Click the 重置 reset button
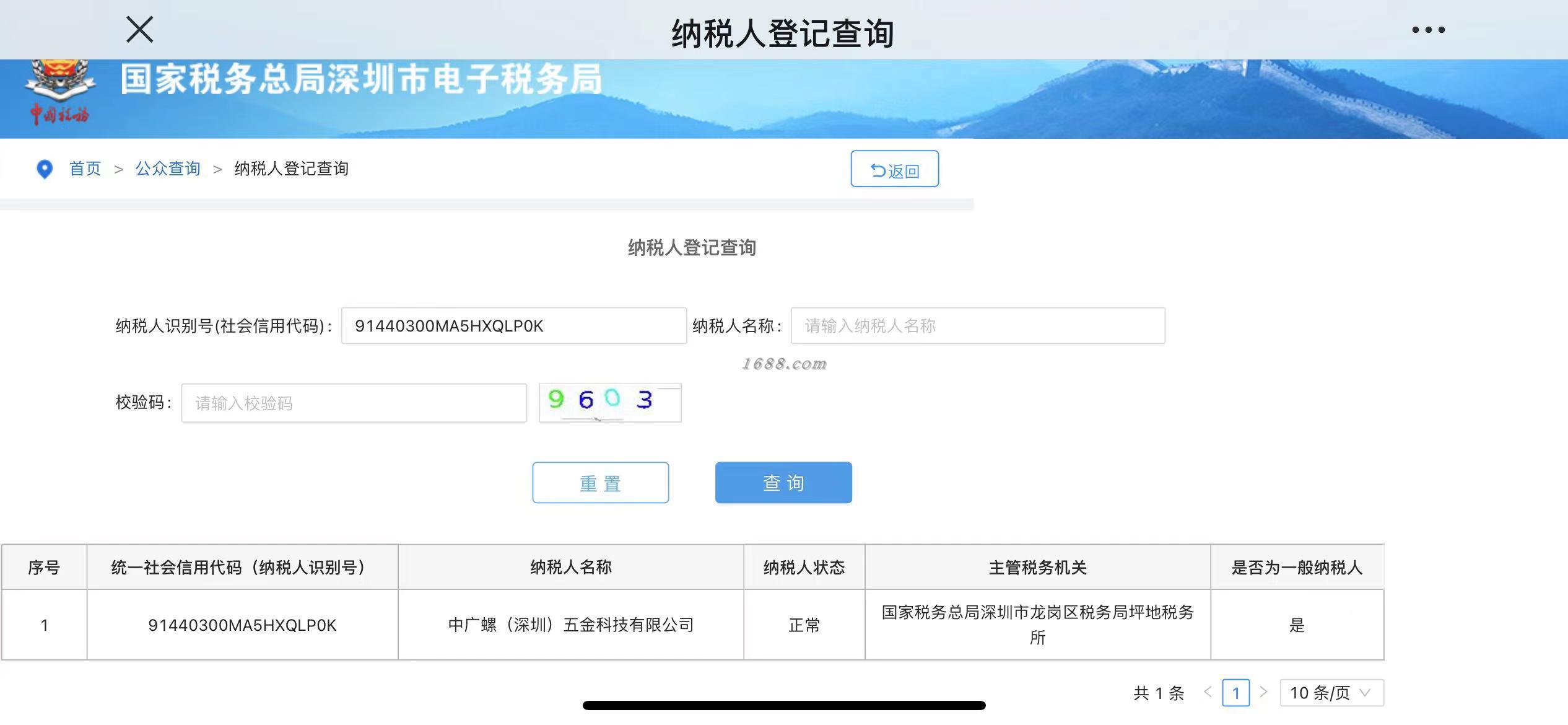This screenshot has height=725, width=1568. point(600,483)
